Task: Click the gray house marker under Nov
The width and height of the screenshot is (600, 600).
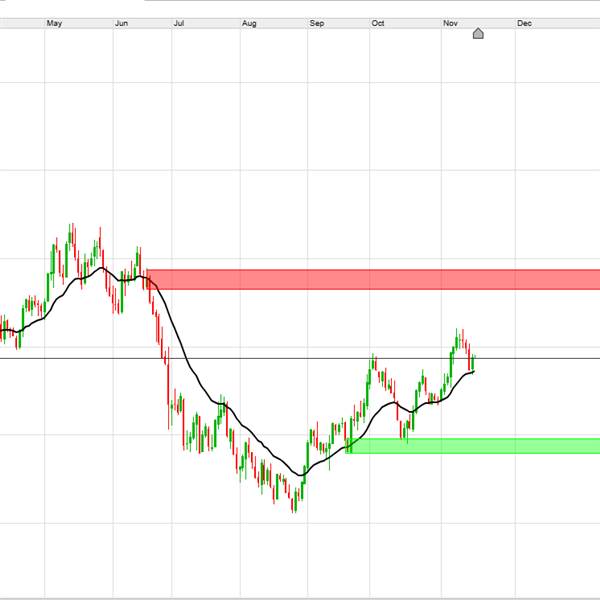Action: (x=478, y=34)
